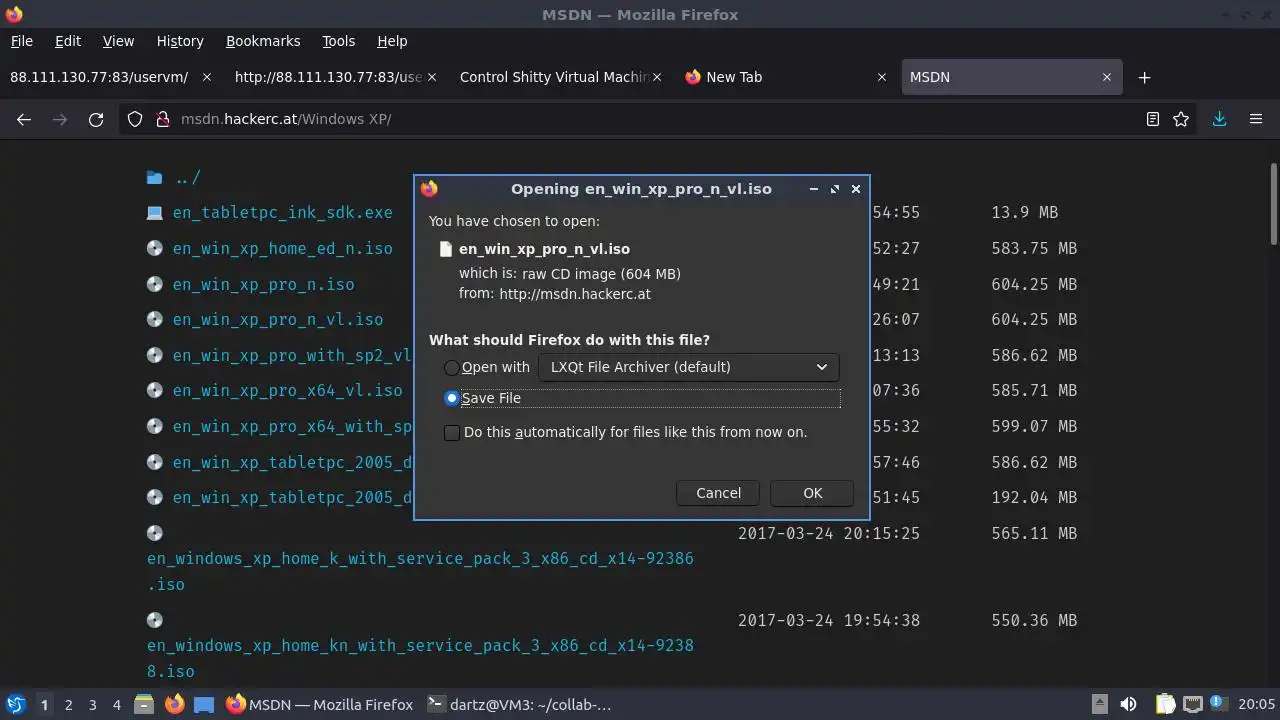Click the removable media eject tray icon
Image resolution: width=1280 pixels, height=720 pixels.
[1099, 704]
